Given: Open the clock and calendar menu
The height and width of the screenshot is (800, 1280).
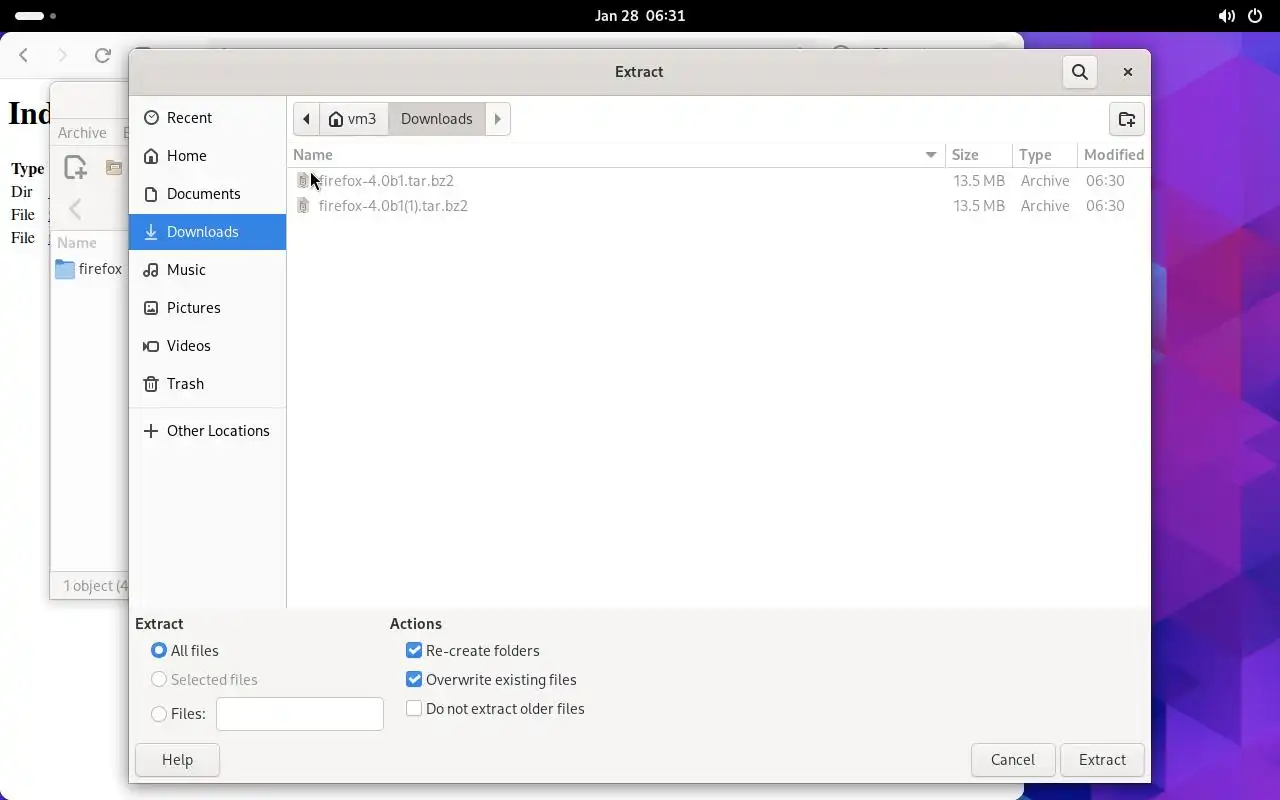Looking at the screenshot, I should pos(639,16).
